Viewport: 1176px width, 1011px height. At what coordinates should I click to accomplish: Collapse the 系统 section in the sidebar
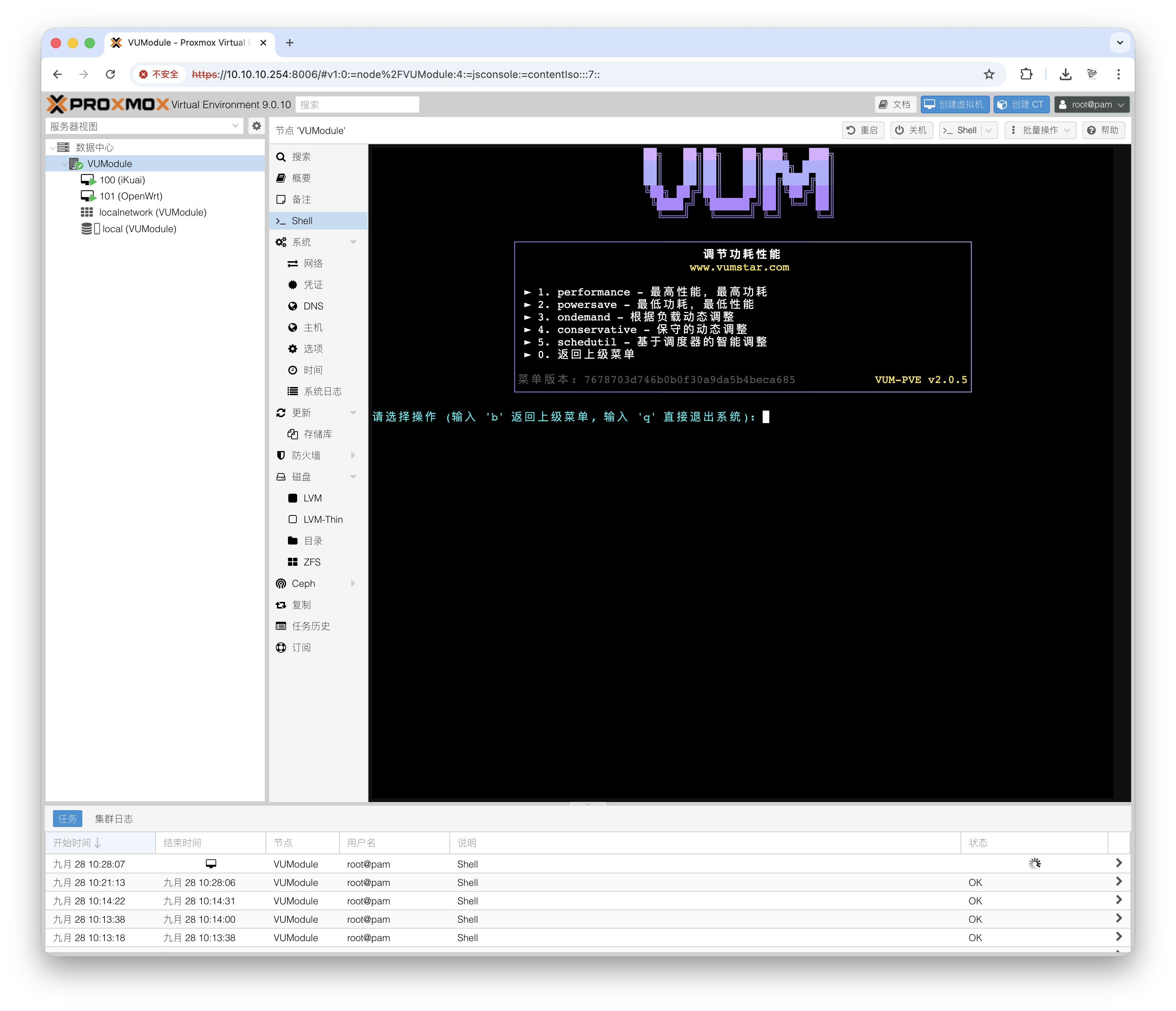[354, 241]
